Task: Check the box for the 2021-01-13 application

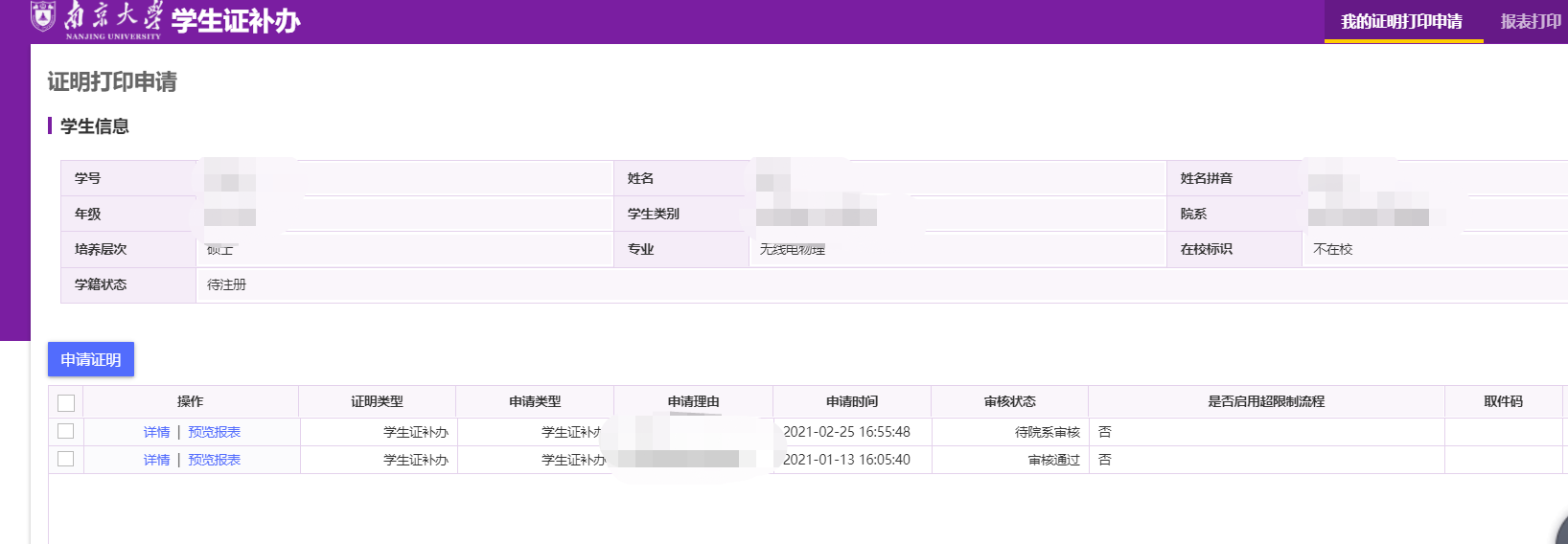Action: point(66,460)
